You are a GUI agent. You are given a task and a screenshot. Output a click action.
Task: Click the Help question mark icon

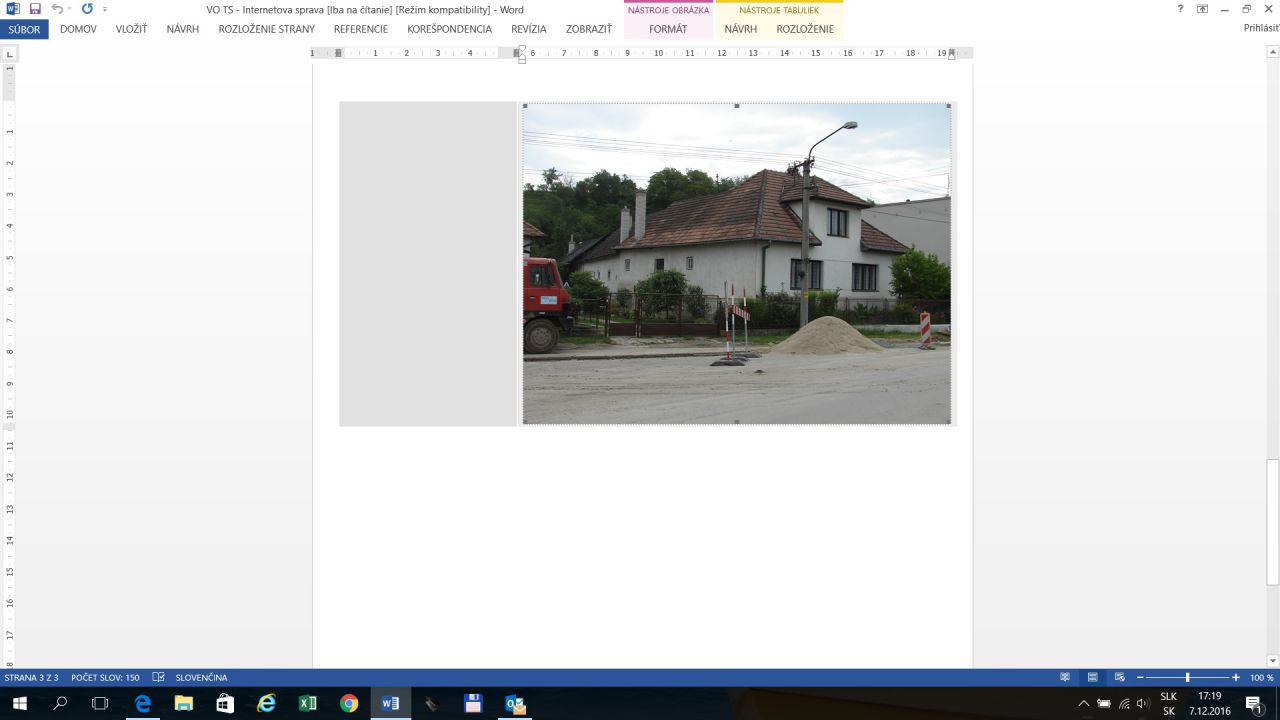click(1181, 9)
